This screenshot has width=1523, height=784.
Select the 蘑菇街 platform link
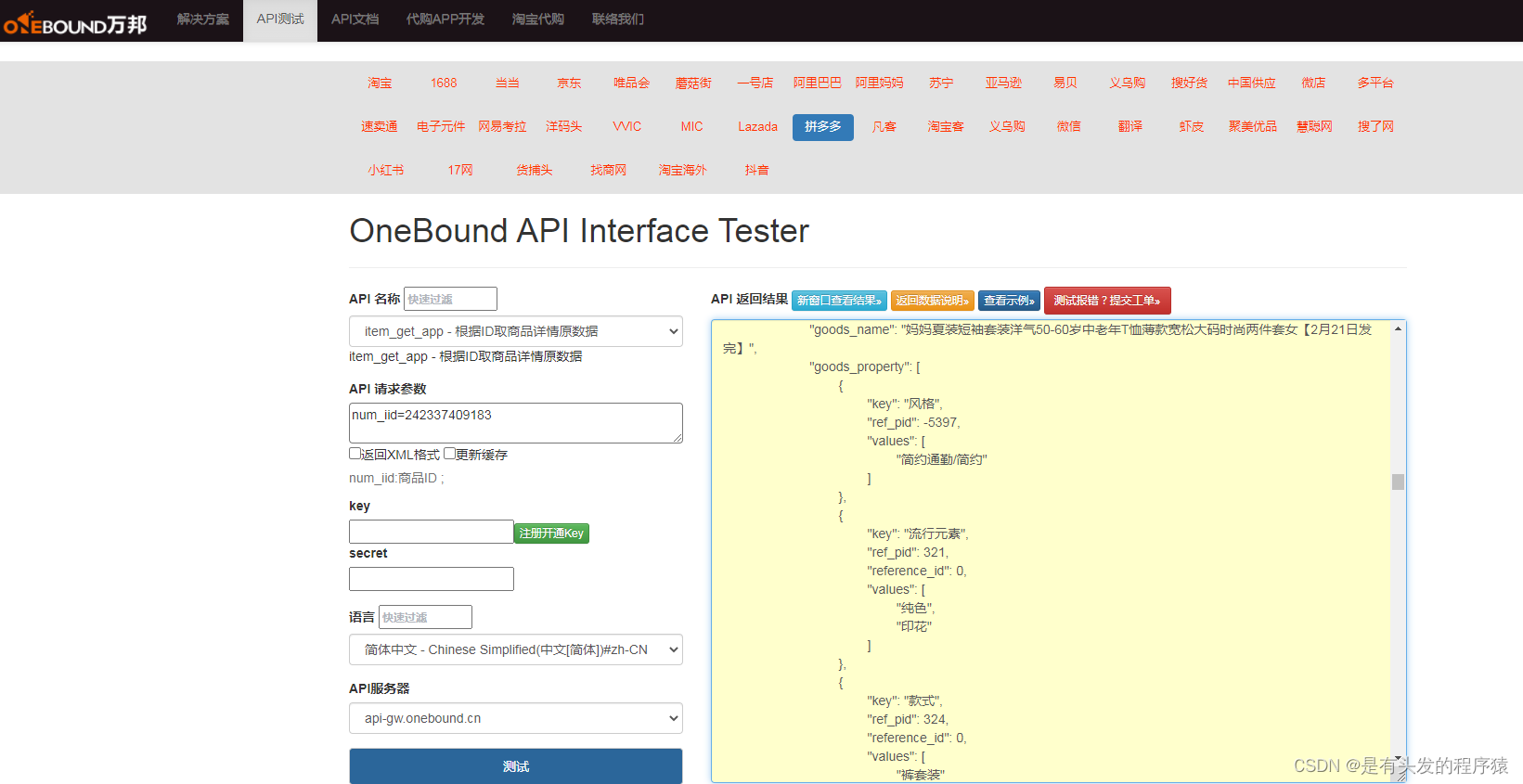coord(693,83)
